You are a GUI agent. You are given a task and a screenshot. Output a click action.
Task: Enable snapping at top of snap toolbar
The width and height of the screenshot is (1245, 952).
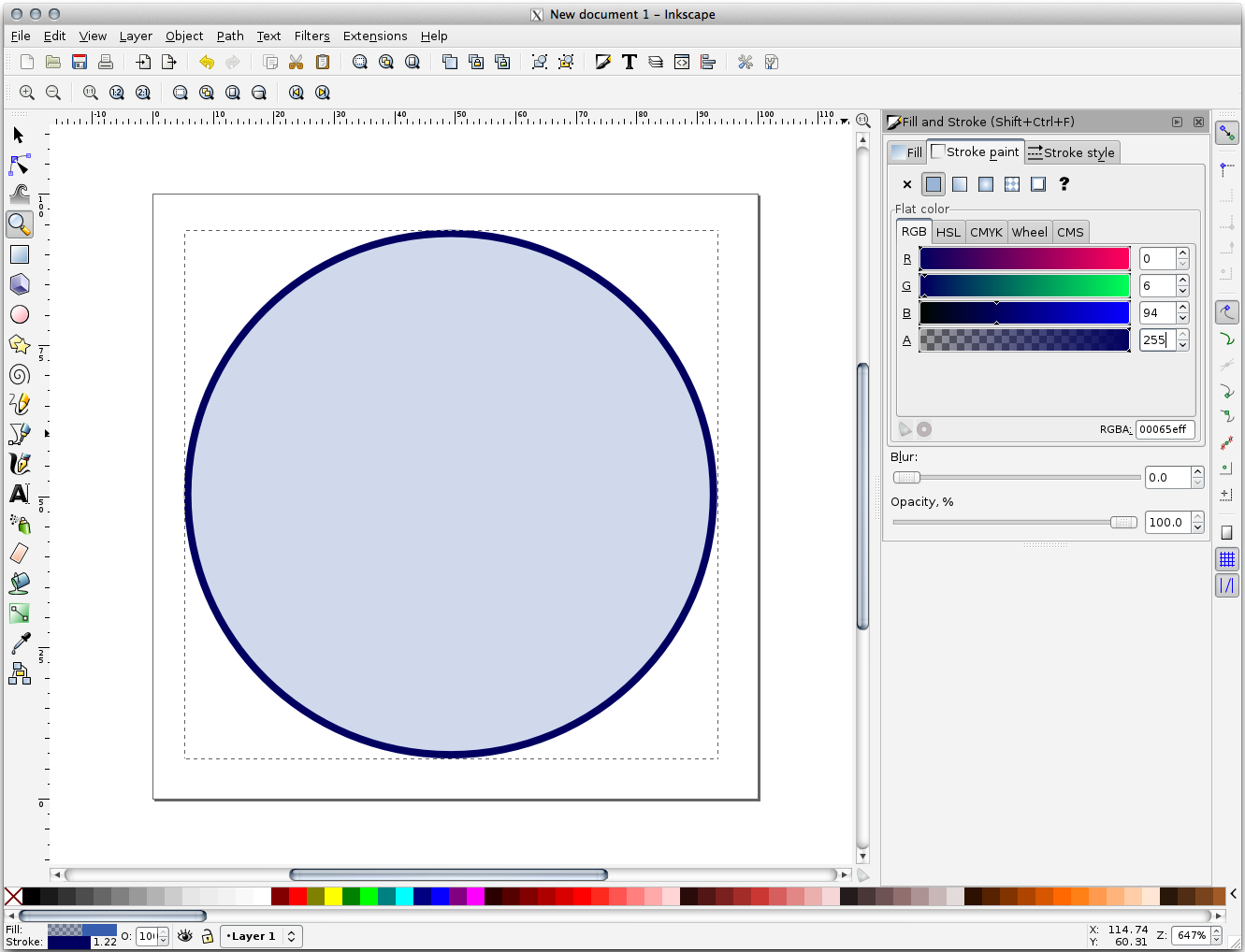pos(1227,132)
